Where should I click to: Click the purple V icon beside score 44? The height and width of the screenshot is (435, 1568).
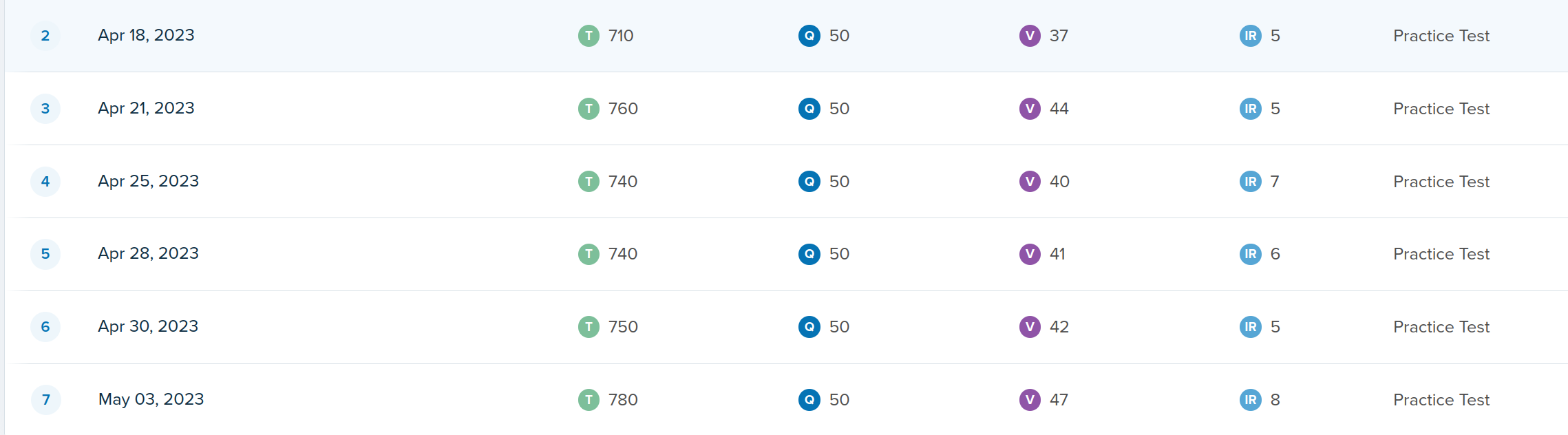coord(1030,109)
